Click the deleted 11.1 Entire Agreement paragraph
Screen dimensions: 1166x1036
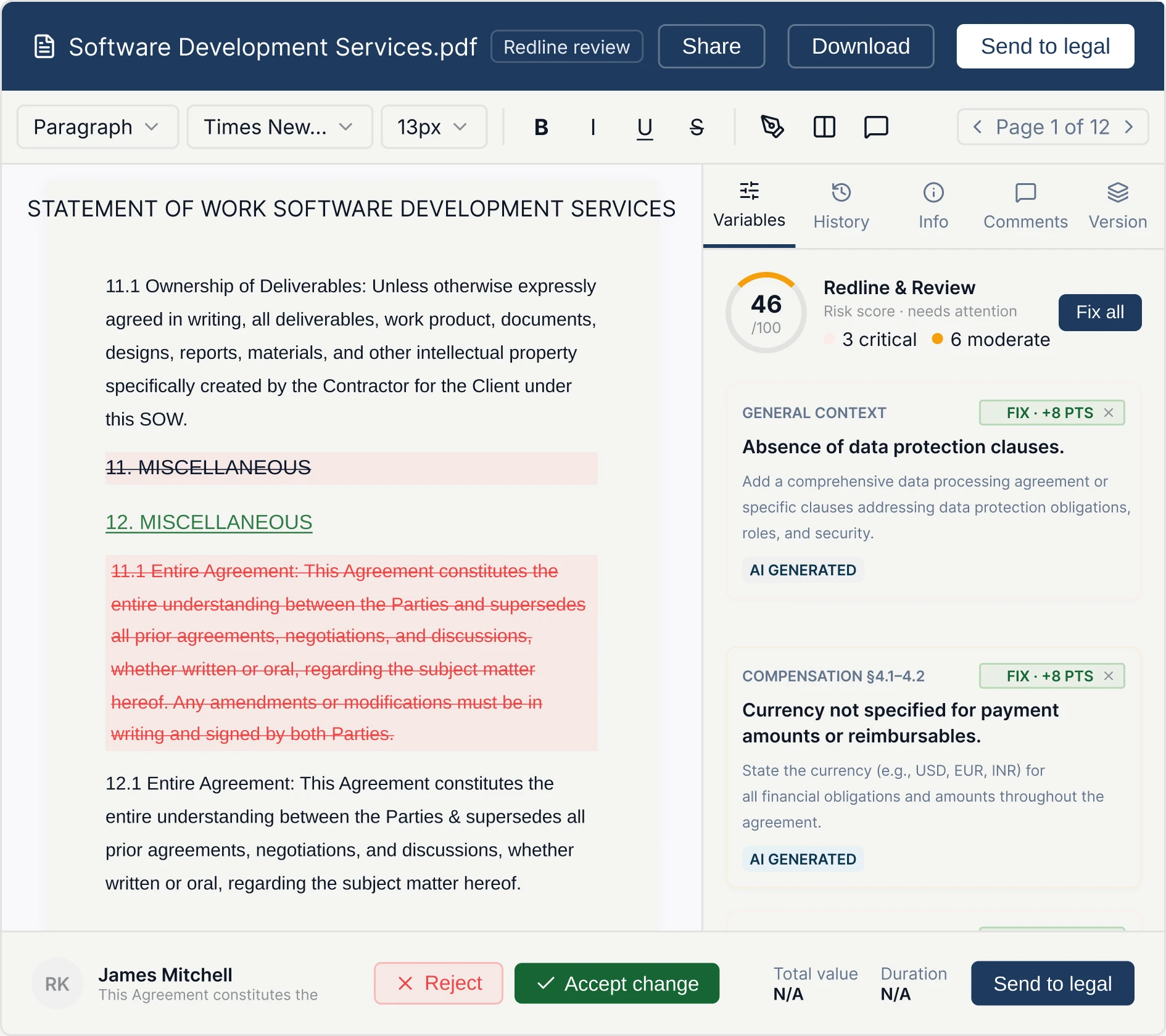(351, 652)
